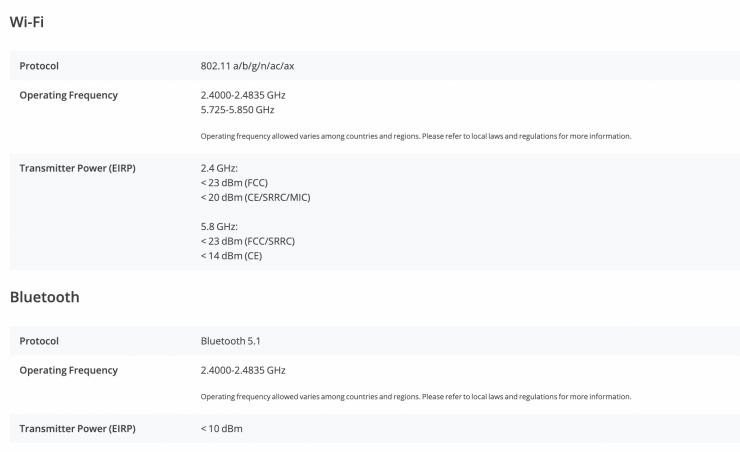
Task: Click the Bluetooth Operating Frequency label
Action: pyautogui.click(x=68, y=370)
